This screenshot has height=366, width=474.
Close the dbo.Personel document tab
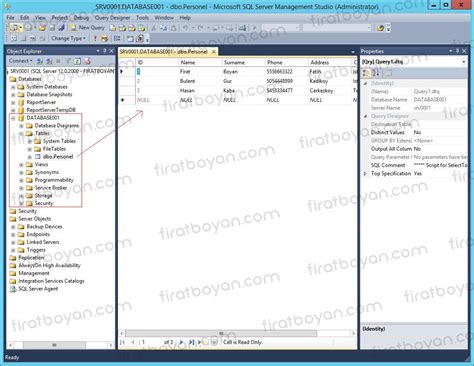[214, 52]
